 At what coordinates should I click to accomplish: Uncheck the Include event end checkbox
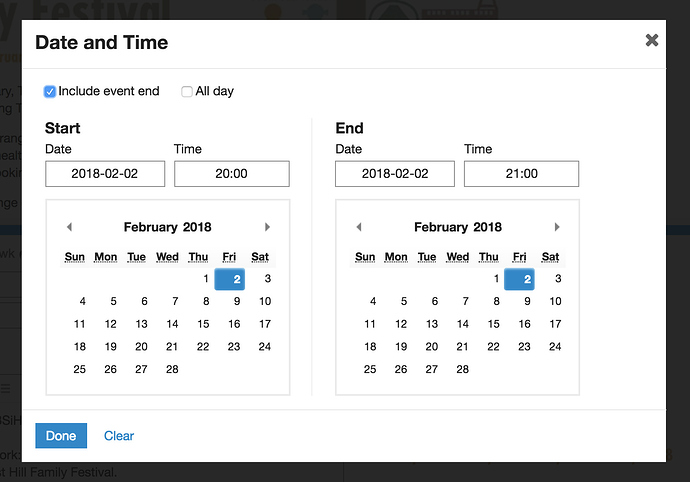tap(50, 92)
